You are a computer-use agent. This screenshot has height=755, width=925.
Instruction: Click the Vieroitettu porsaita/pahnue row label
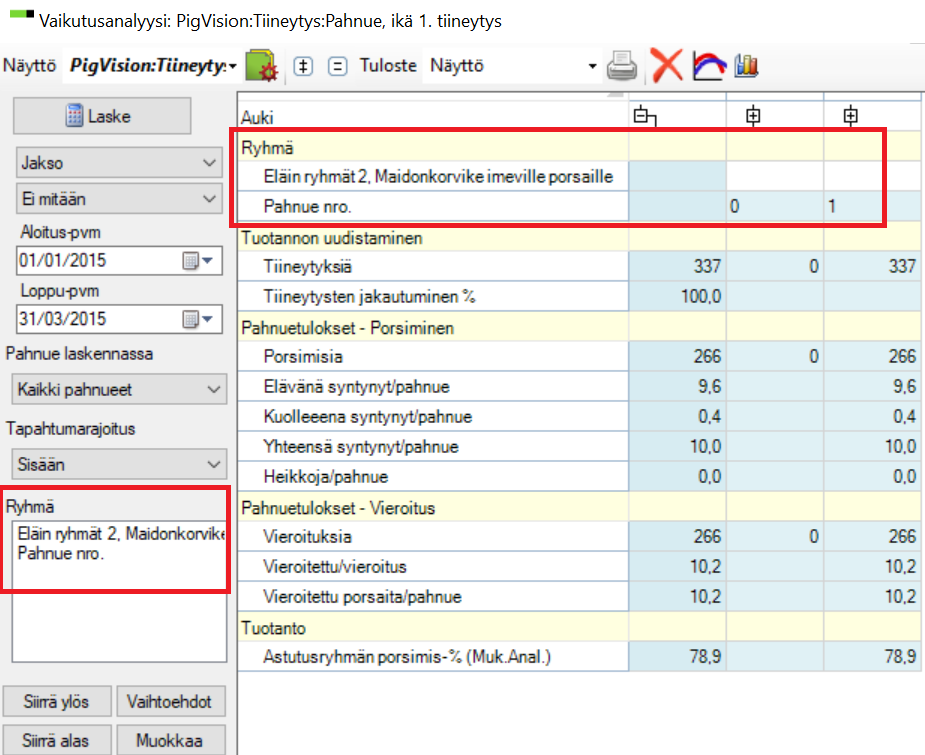tap(362, 597)
